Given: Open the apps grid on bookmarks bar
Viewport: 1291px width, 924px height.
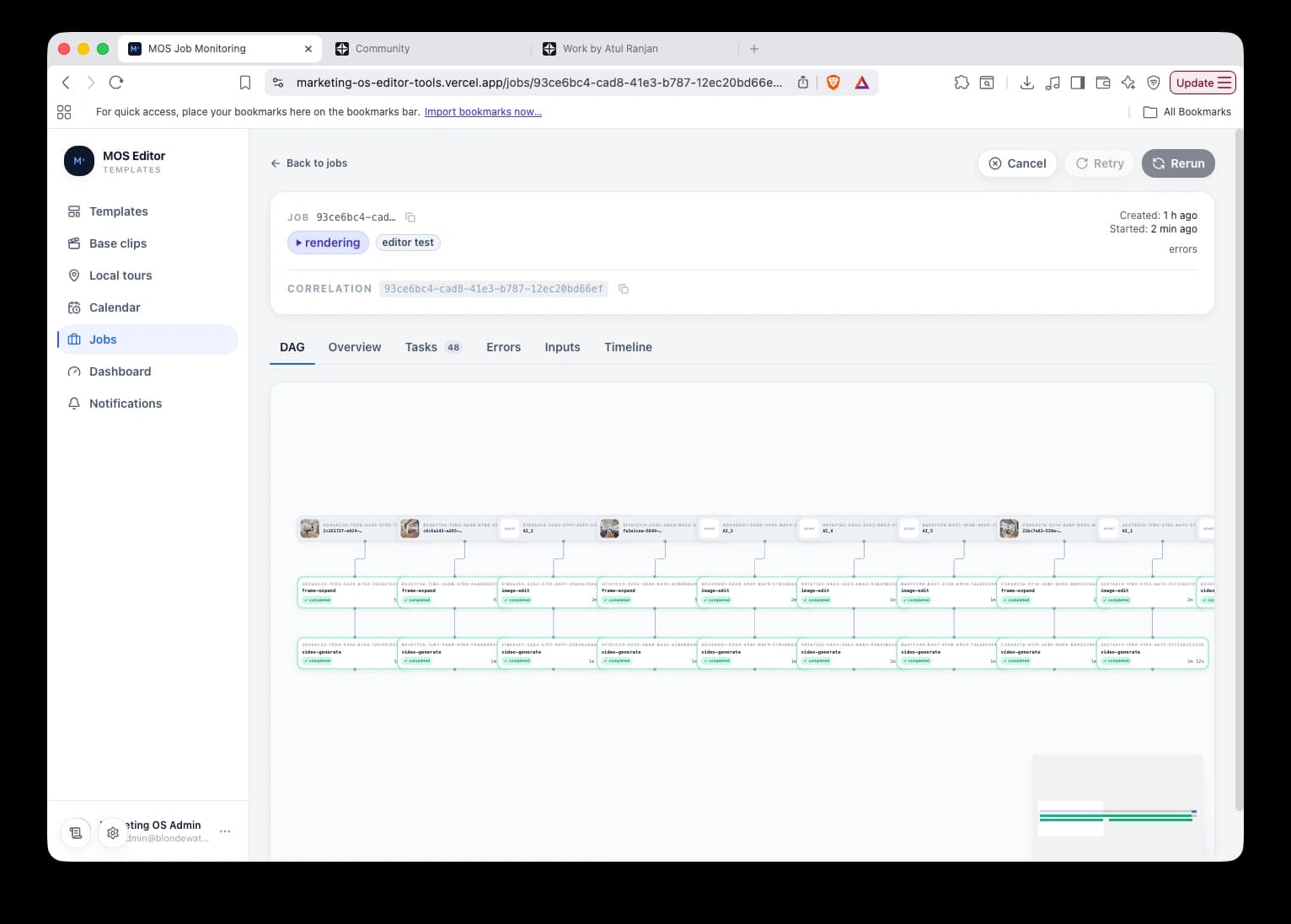Looking at the screenshot, I should pyautogui.click(x=64, y=112).
